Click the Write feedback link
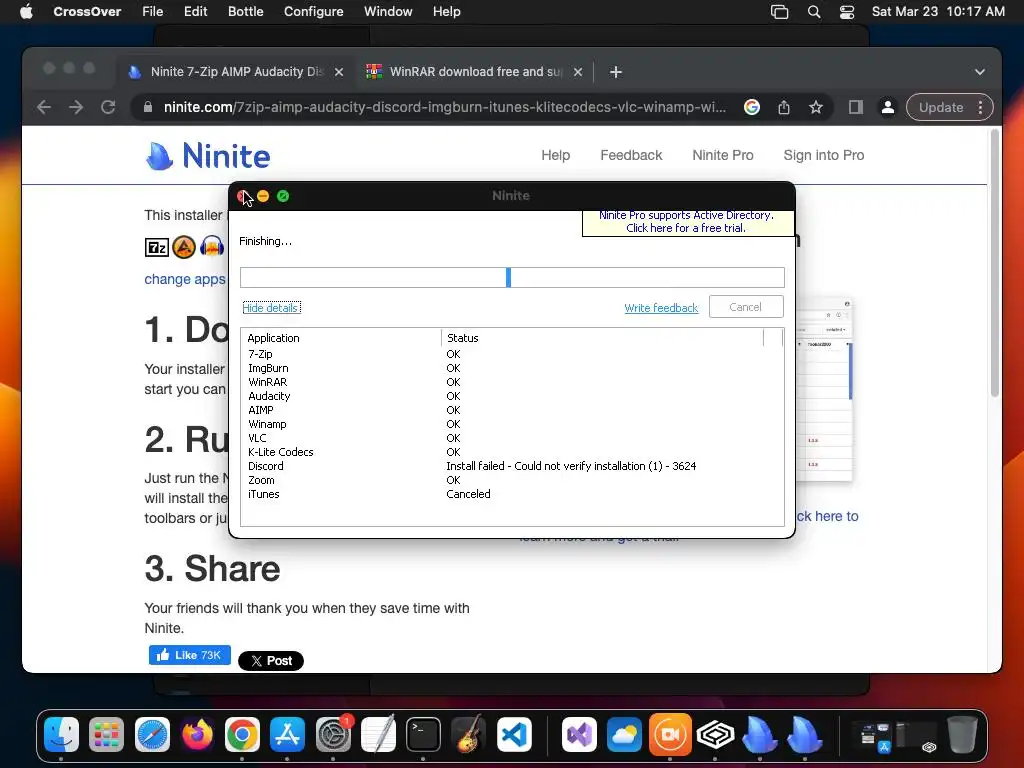The width and height of the screenshot is (1024, 768). [x=661, y=308]
